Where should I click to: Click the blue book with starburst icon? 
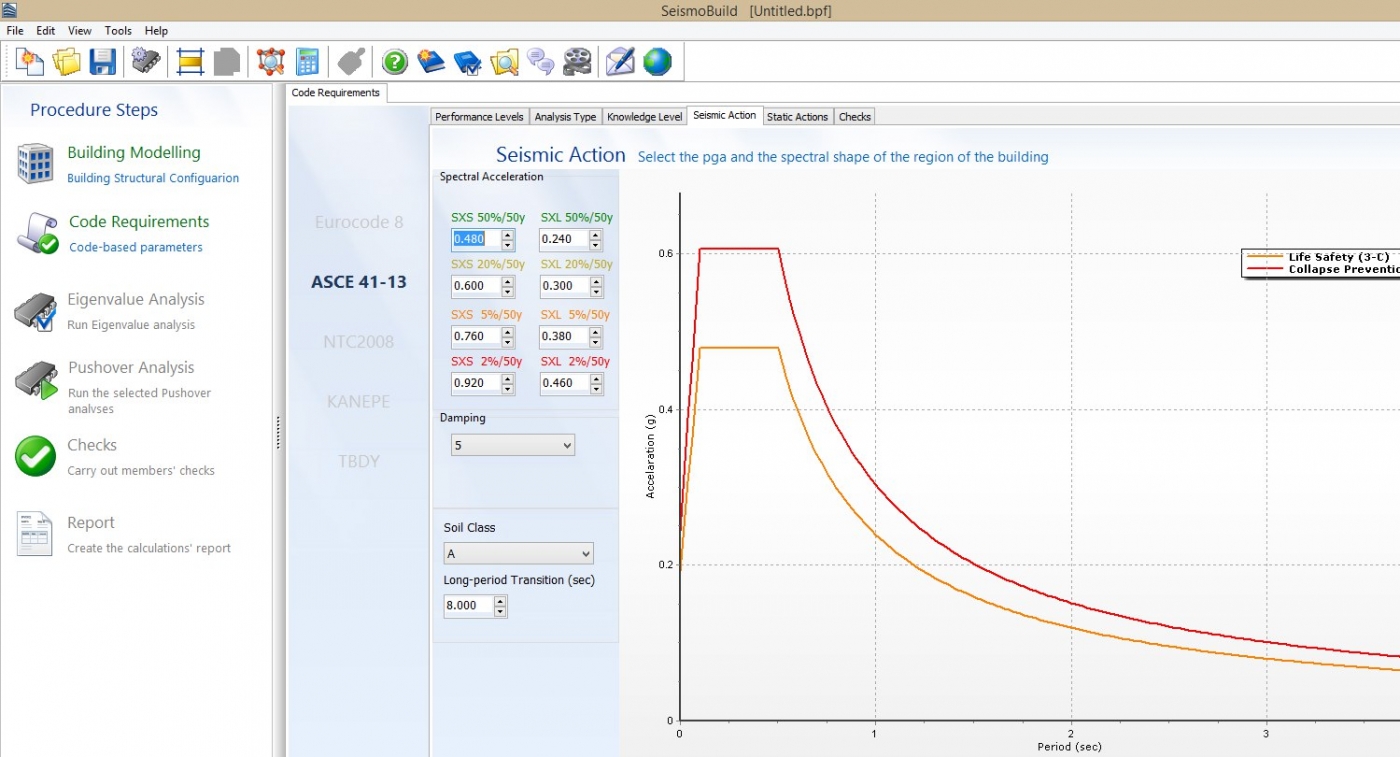[x=431, y=62]
